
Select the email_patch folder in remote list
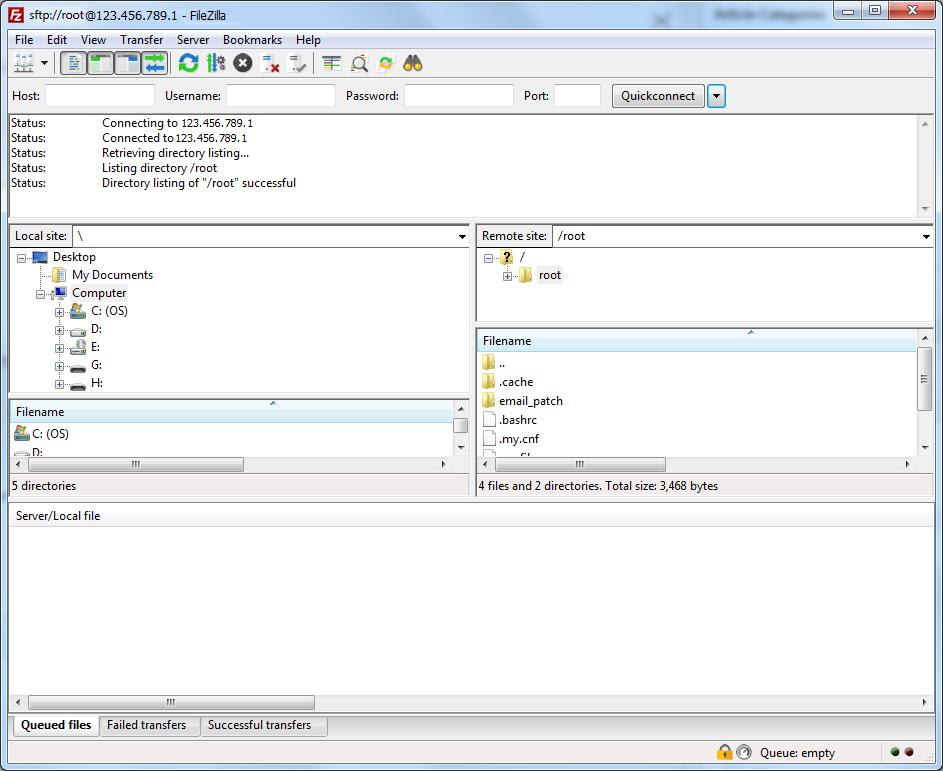pyautogui.click(x=531, y=401)
